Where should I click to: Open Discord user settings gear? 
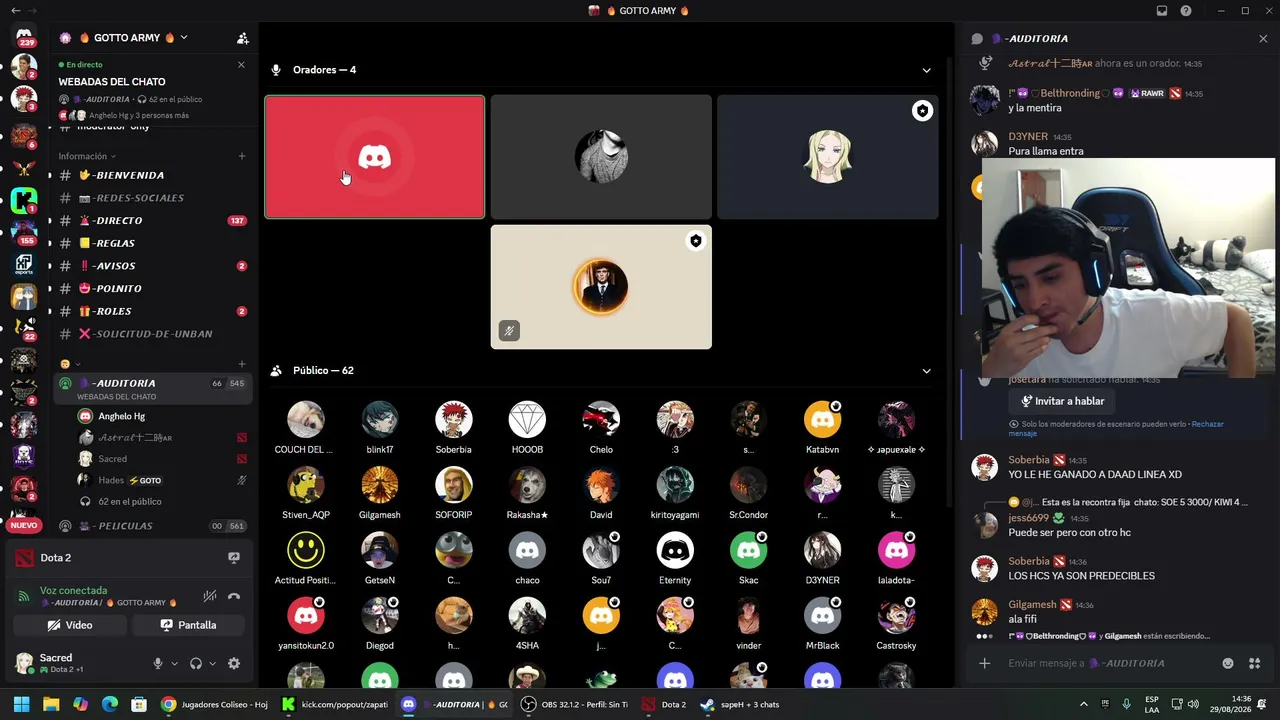coord(234,663)
